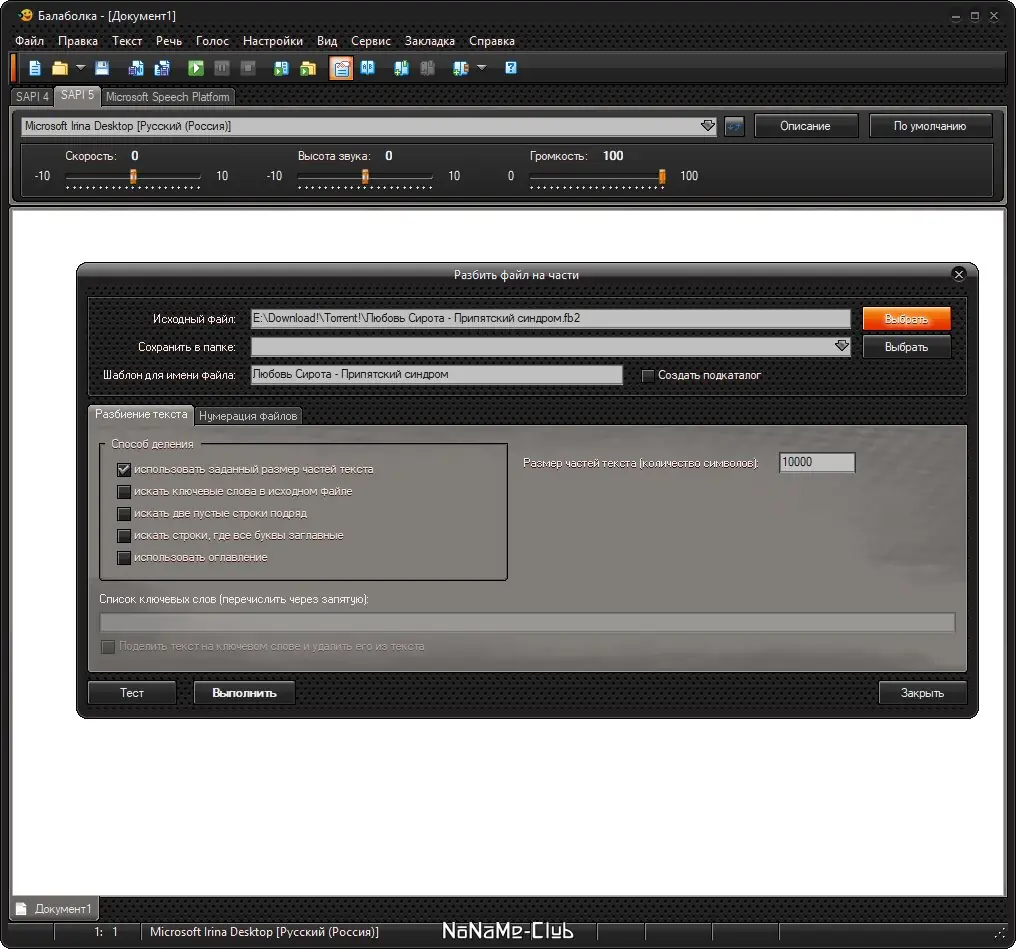Image resolution: width=1016 pixels, height=949 pixels.
Task: Toggle Создать подкаталог checkbox
Action: [647, 375]
